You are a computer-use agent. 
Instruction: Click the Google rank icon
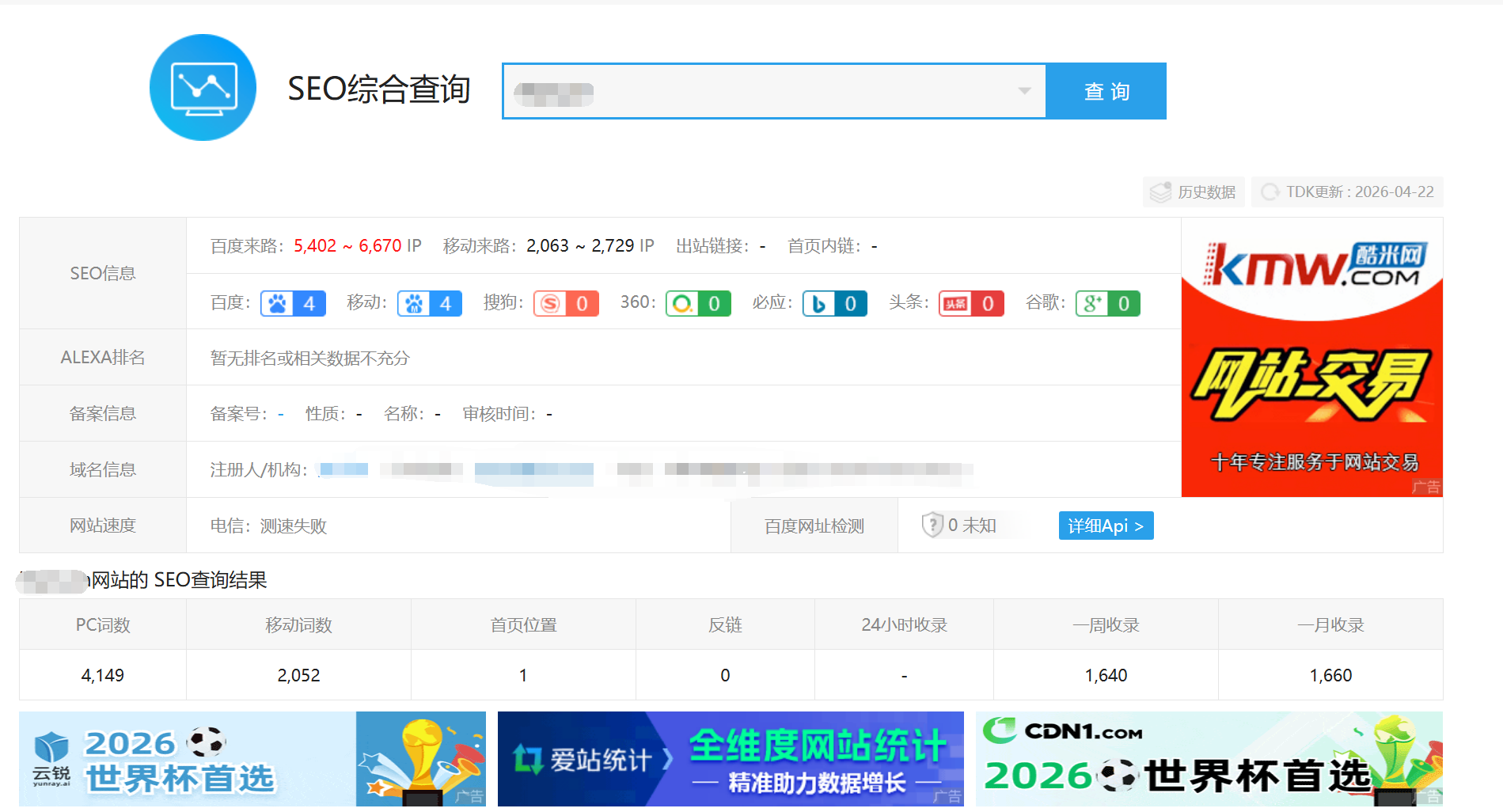1092,304
